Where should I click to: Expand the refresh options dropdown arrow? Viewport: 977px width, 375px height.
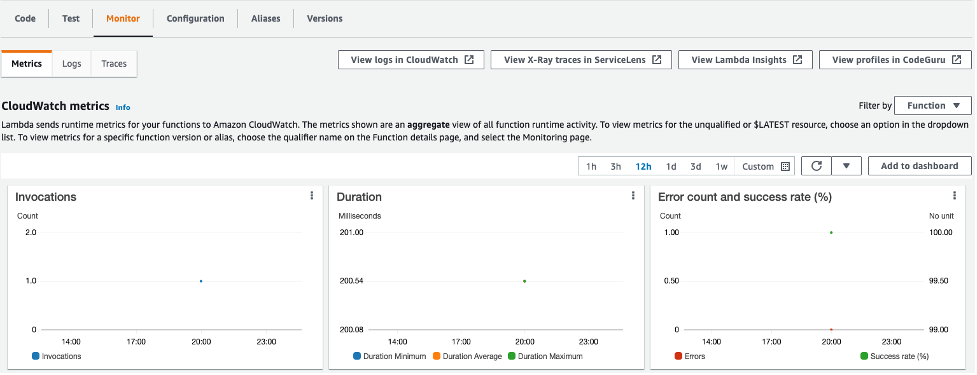tap(846, 166)
